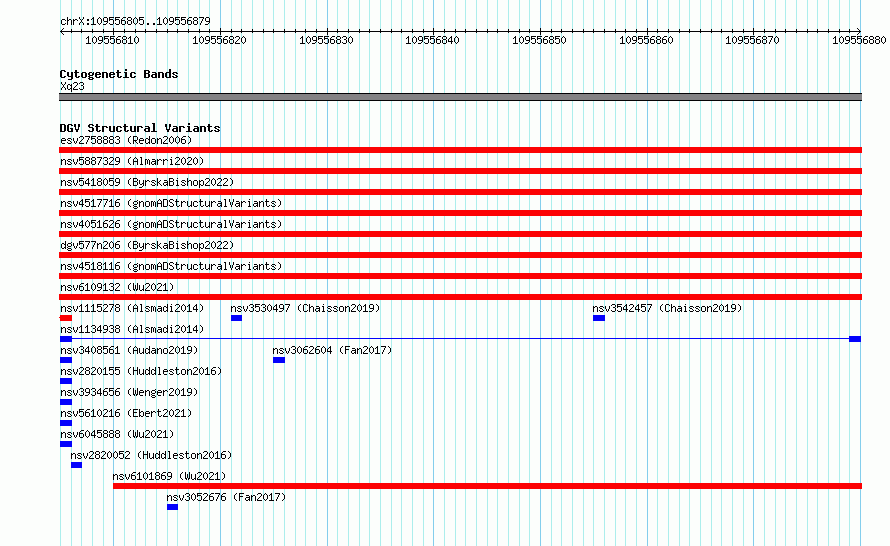Image resolution: width=890 pixels, height=546 pixels.
Task: Click nsv4051626 (gnomADStructuralVariants) label
Action: click(171, 224)
